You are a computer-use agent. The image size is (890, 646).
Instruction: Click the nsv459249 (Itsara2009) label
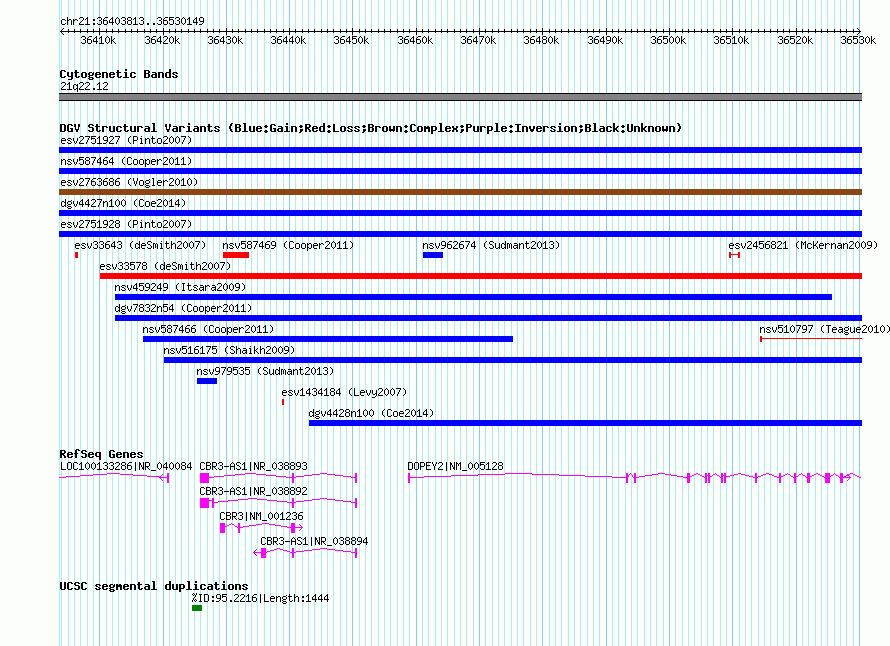180,287
